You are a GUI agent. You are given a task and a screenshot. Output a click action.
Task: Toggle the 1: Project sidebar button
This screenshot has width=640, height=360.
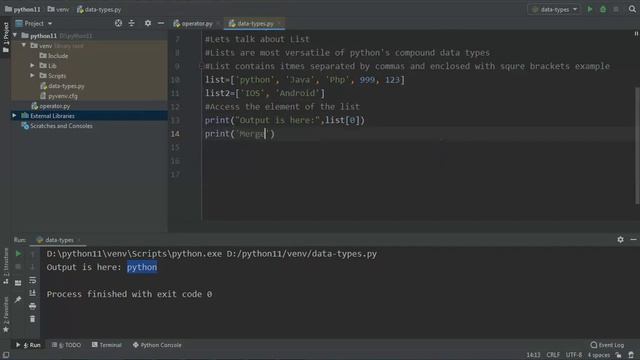pyautogui.click(x=6, y=38)
